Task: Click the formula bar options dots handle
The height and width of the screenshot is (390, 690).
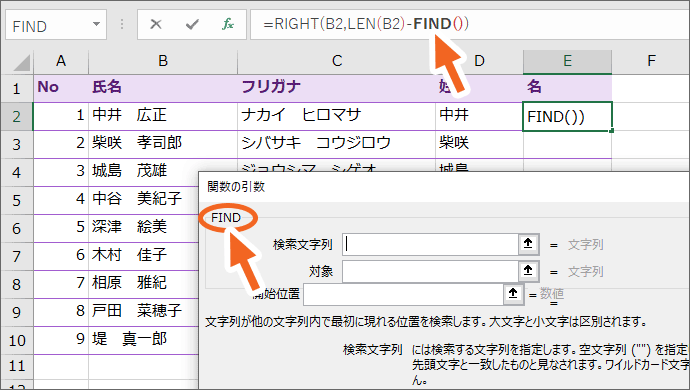Action: pos(122,24)
